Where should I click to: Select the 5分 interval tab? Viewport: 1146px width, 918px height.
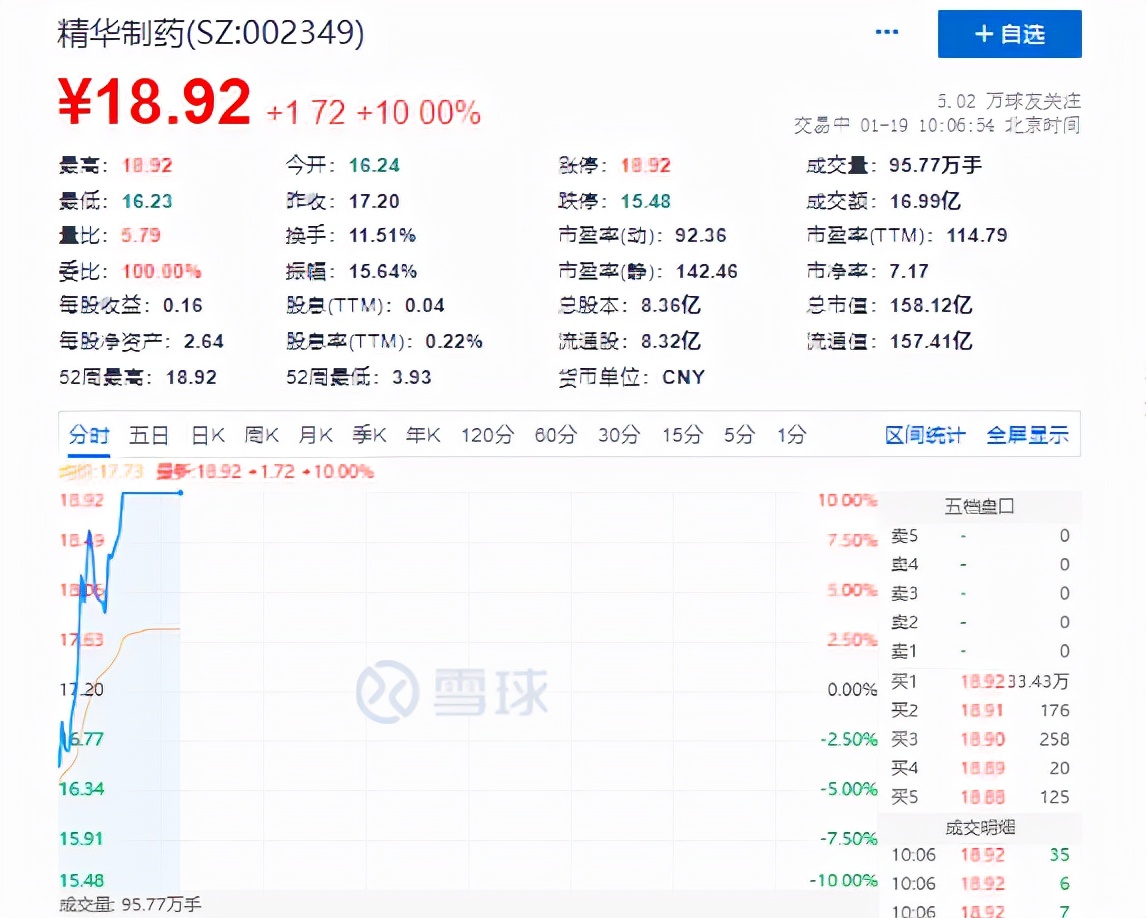point(740,435)
